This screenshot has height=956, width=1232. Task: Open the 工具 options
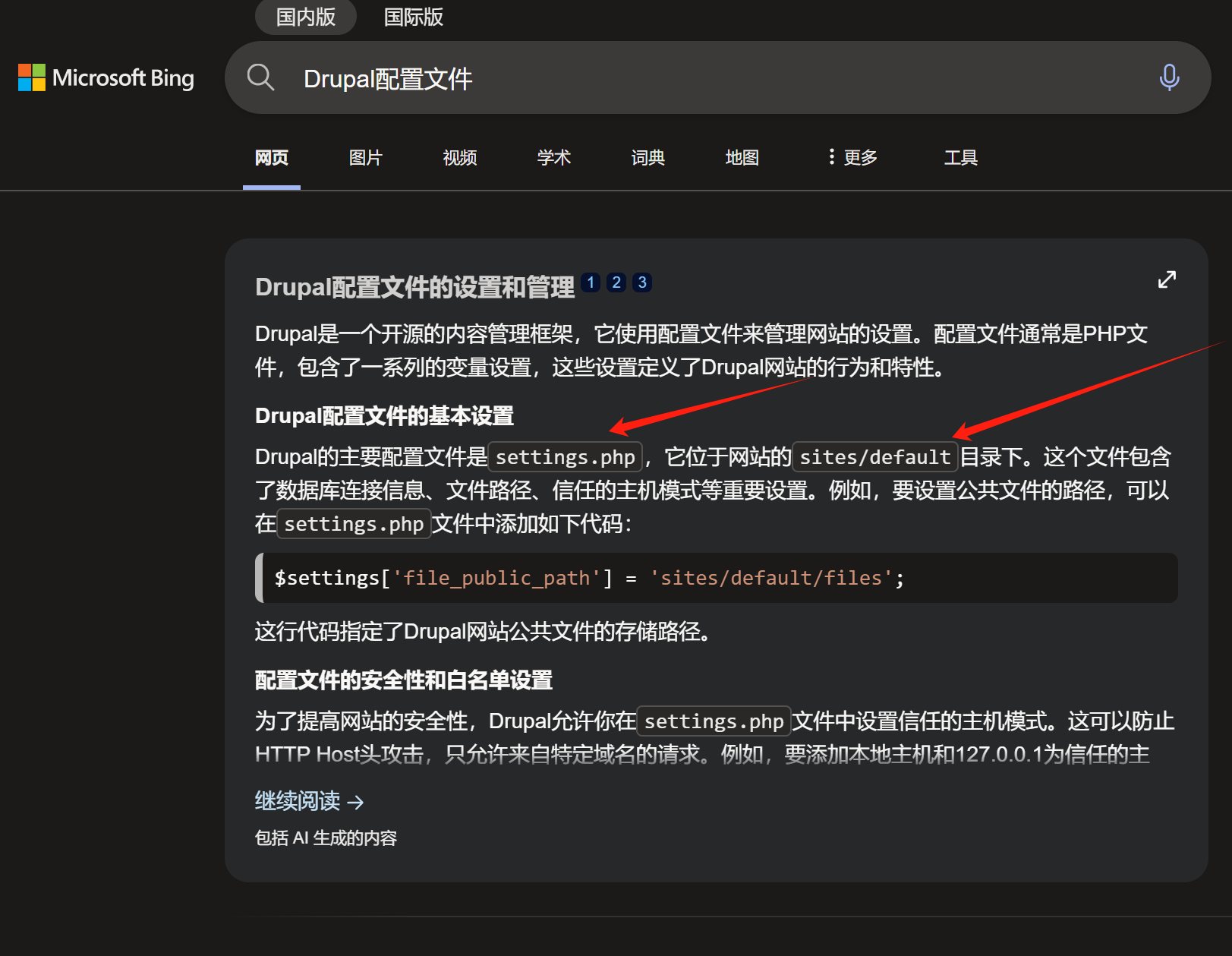pos(961,157)
